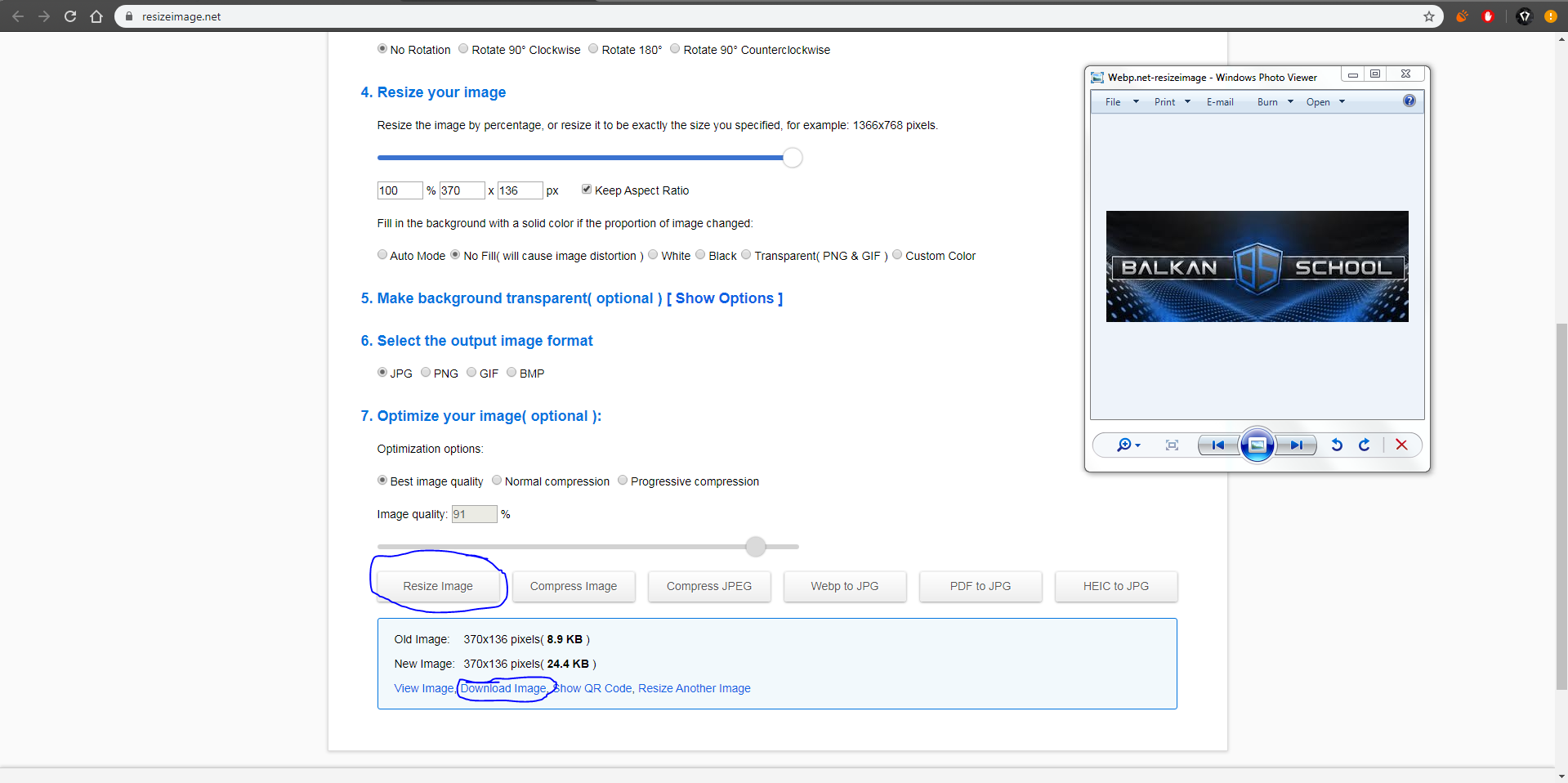Open the orange browser extension icon
Viewport: 1568px width, 783px height.
coord(1462,16)
